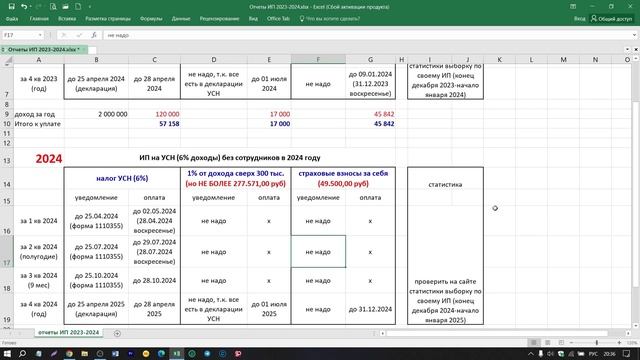Select column K header
The width and height of the screenshot is (640, 360).
click(x=499, y=60)
